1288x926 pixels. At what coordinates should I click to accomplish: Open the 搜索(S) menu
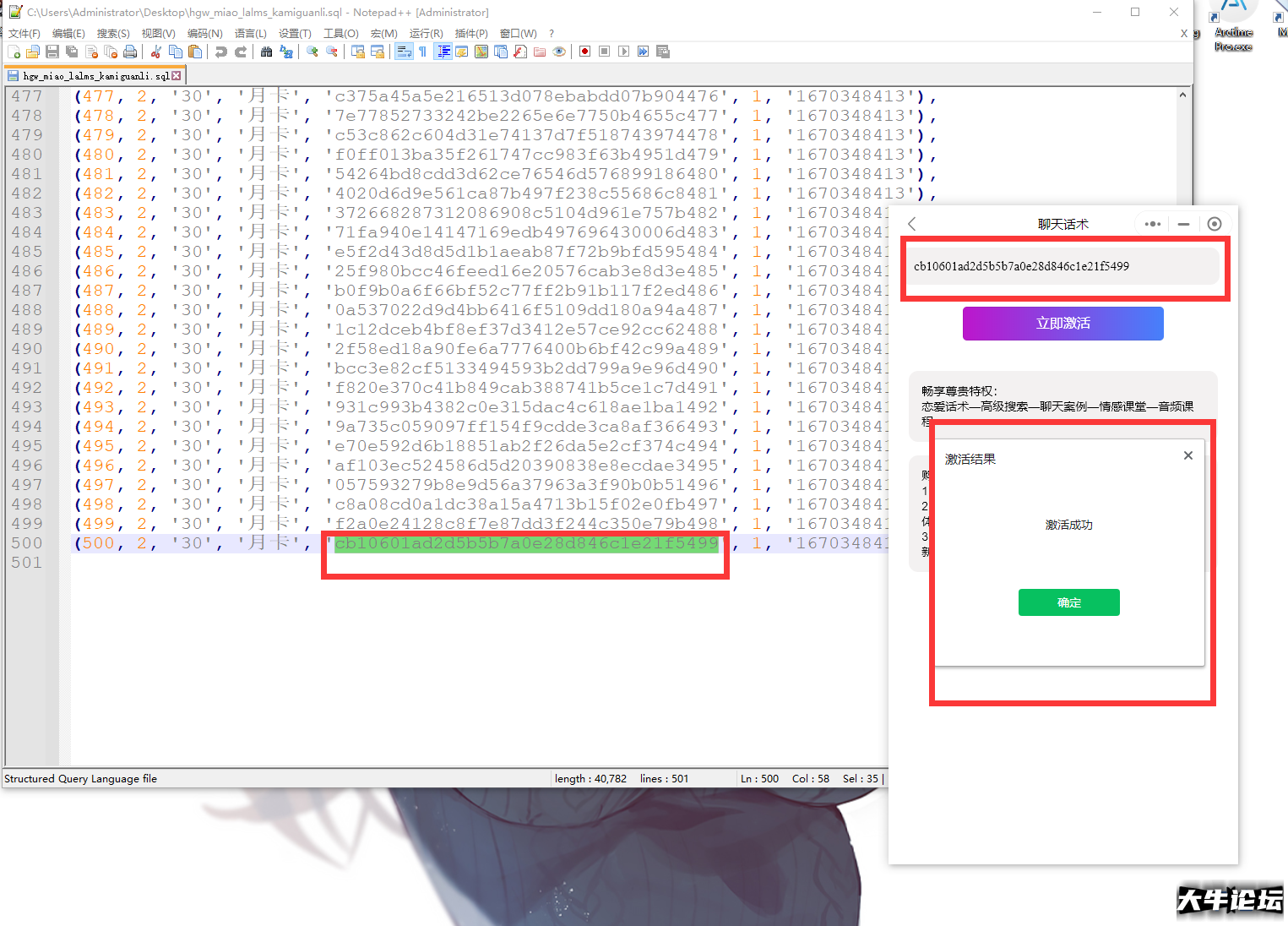coord(113,33)
